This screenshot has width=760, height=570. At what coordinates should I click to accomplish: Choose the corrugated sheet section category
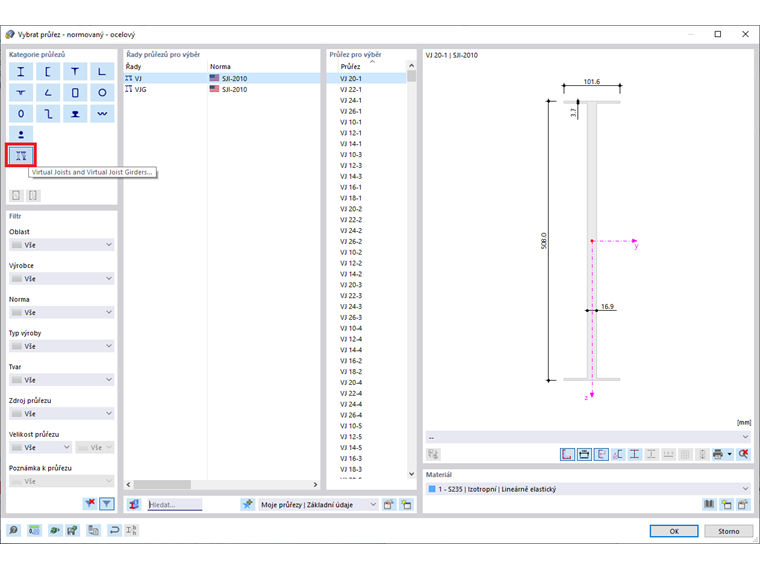(102, 113)
